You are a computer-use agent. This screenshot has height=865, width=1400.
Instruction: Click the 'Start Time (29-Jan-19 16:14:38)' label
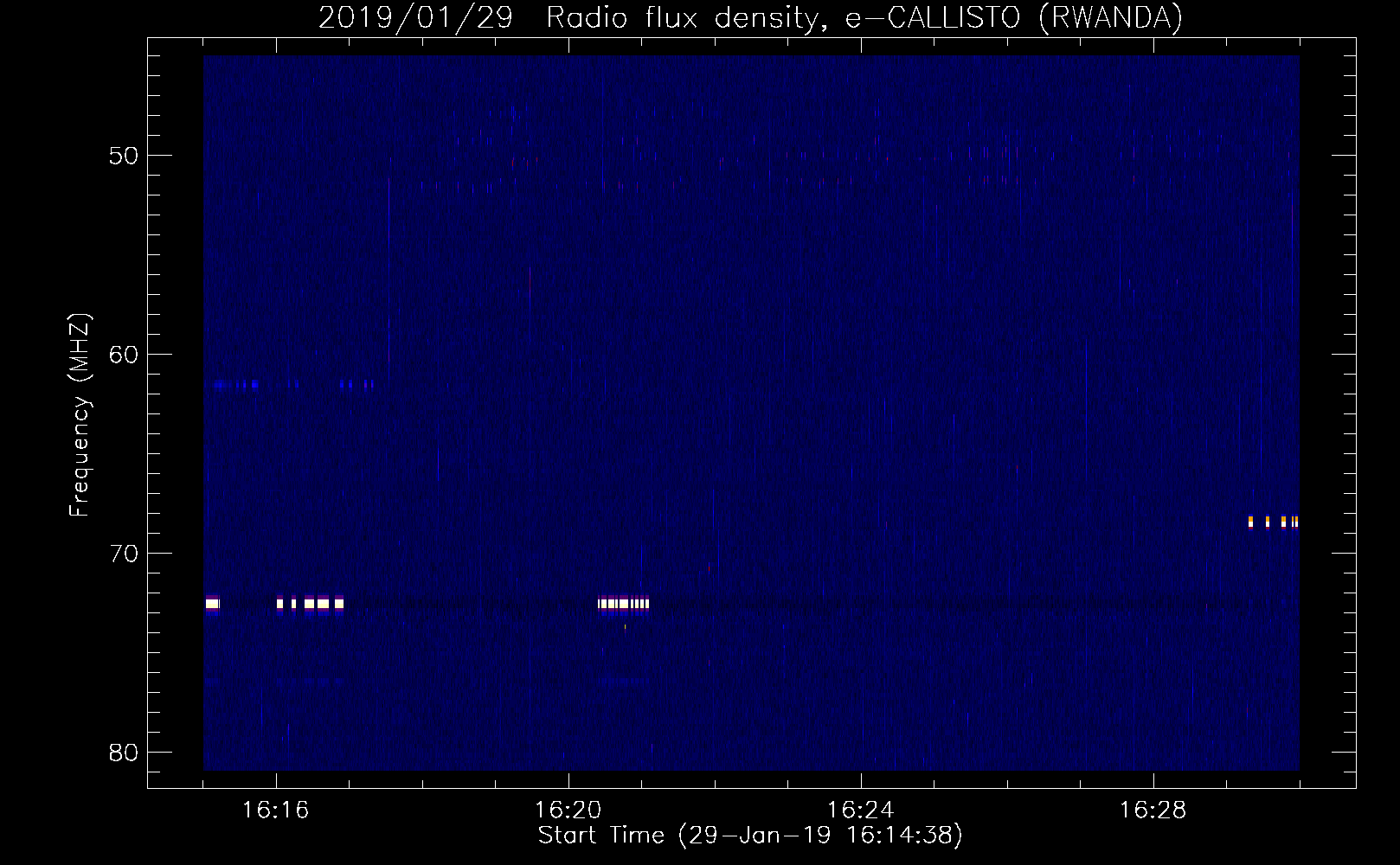pyautogui.click(x=750, y=836)
